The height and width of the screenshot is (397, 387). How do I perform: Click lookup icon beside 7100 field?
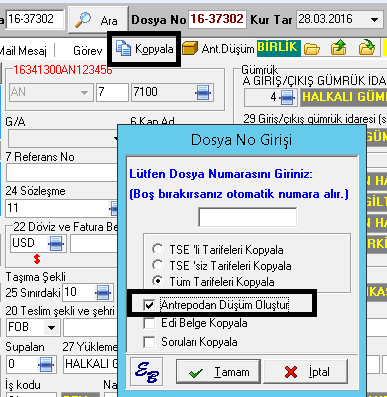tap(203, 92)
